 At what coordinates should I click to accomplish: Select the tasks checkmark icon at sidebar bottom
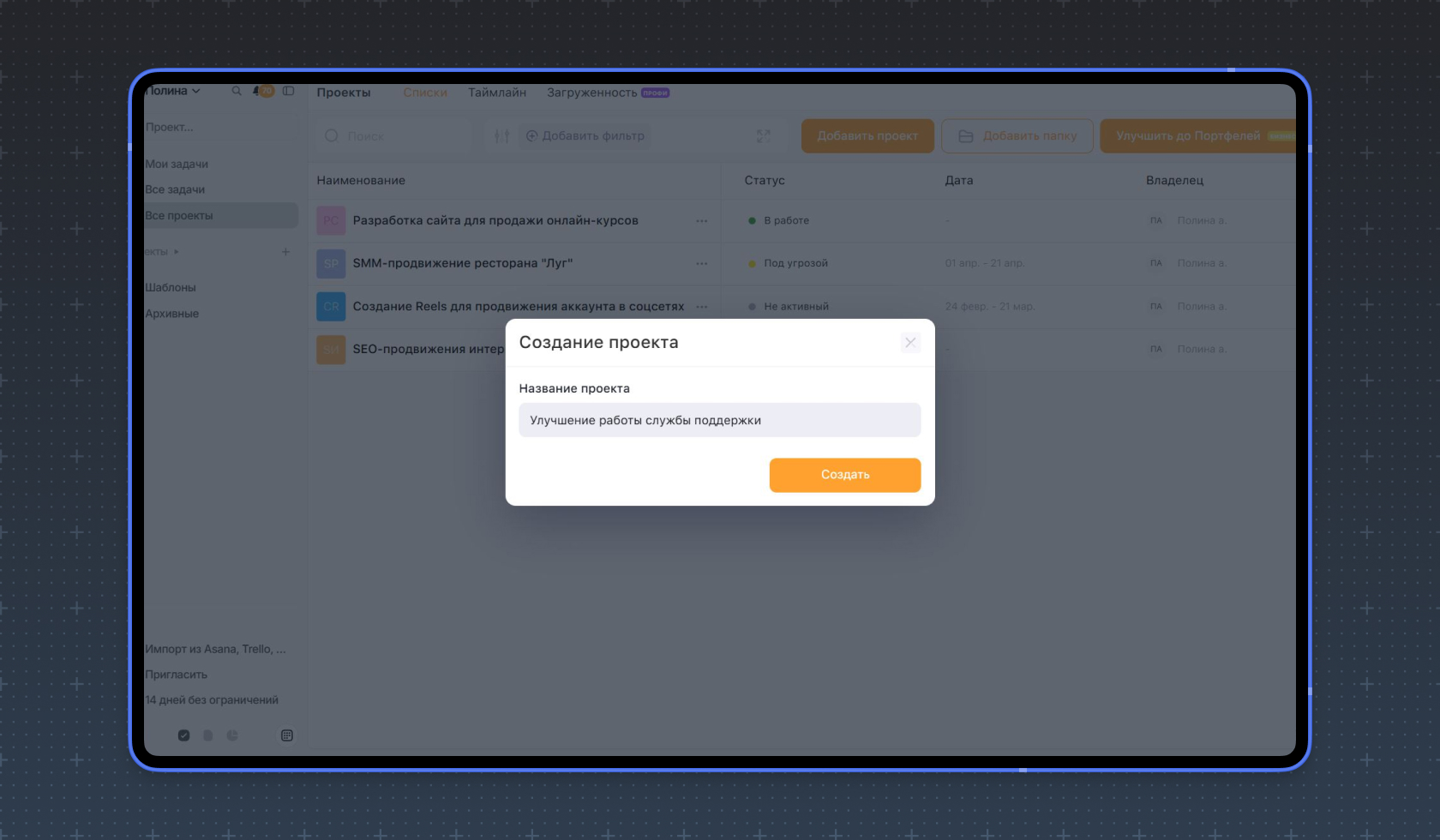(183, 735)
